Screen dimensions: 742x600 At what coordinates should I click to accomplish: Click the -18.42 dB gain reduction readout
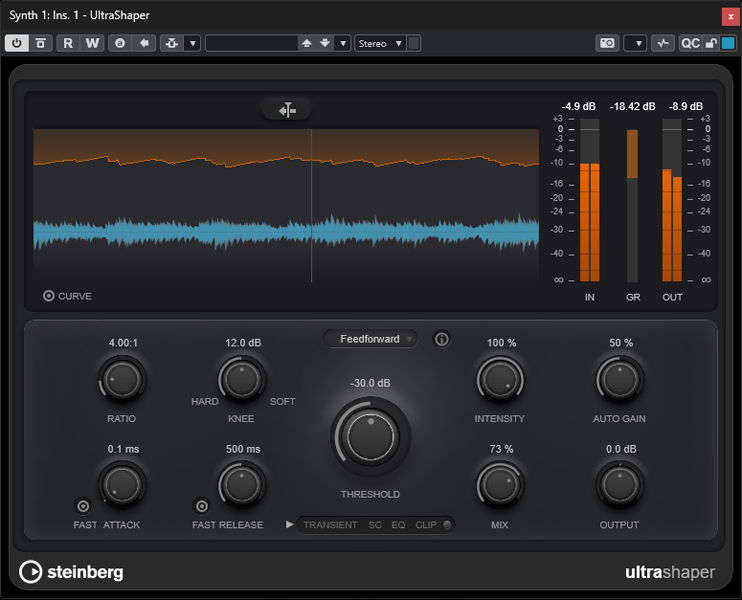coord(632,106)
